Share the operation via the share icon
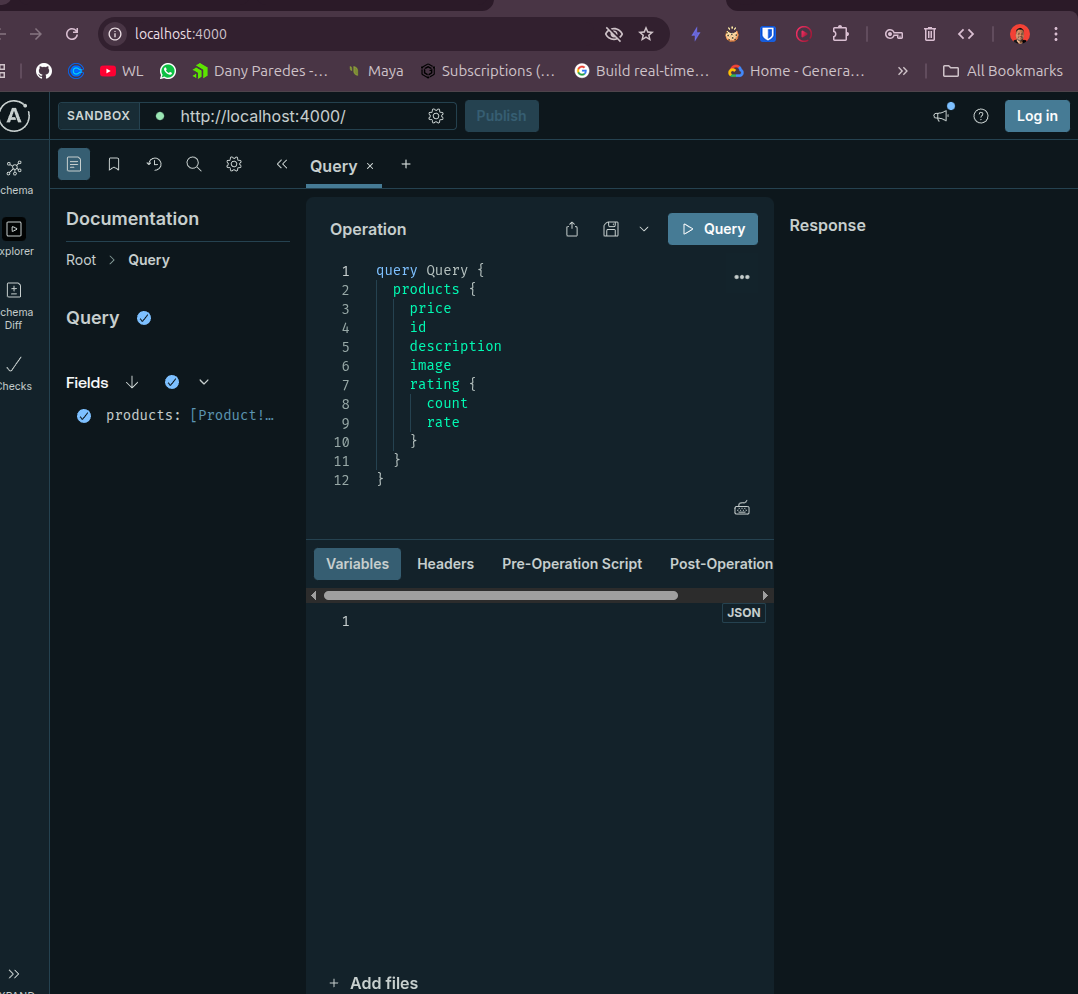Viewport: 1078px width, 994px height. 572,229
